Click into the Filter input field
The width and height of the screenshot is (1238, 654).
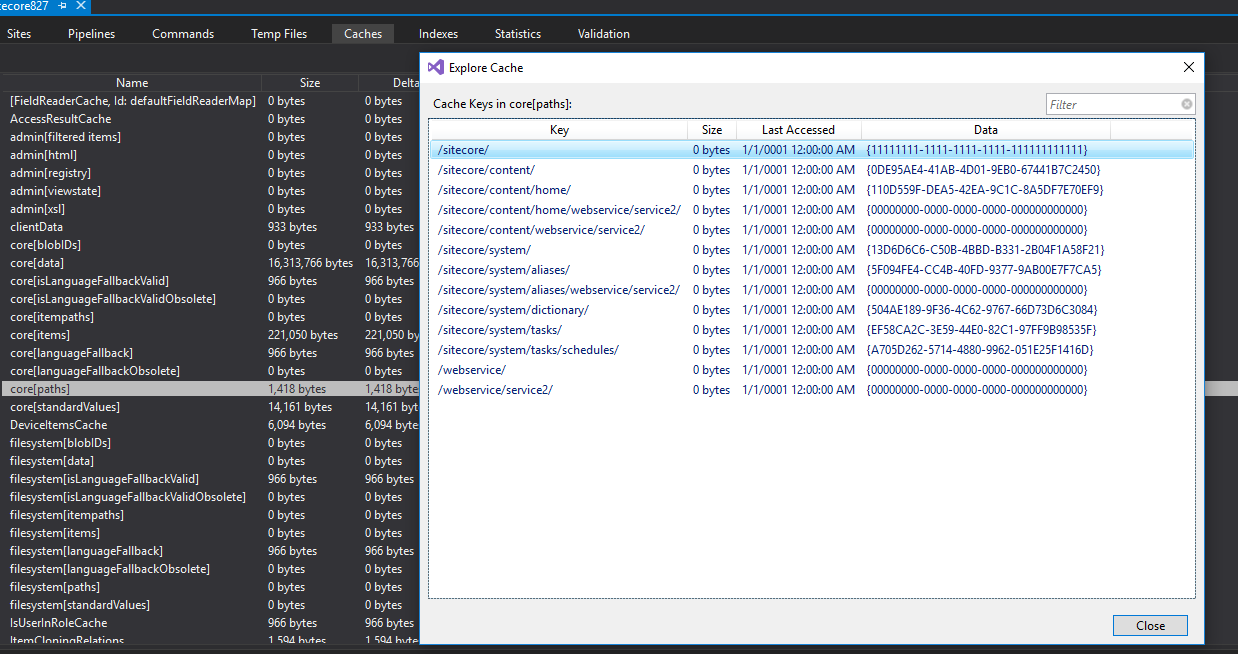point(1113,104)
